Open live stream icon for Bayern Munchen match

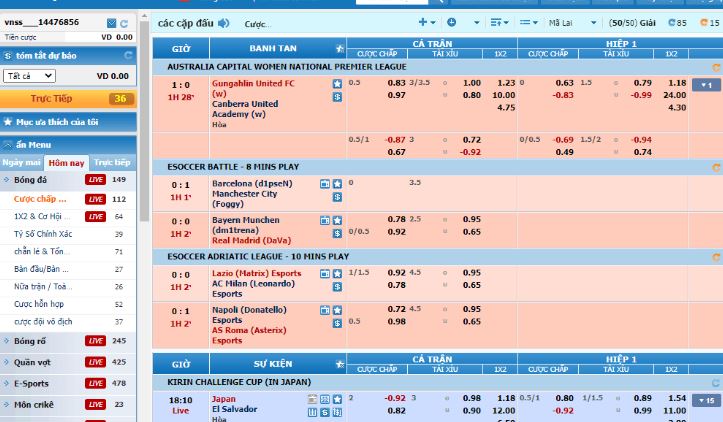(x=325, y=220)
